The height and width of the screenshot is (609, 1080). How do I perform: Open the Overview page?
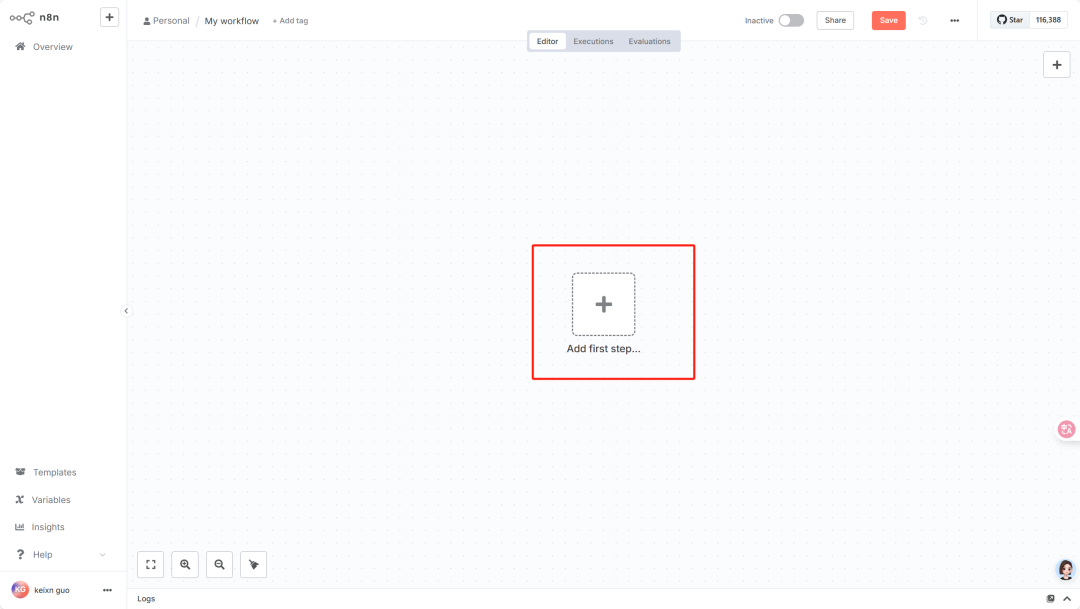[x=52, y=47]
